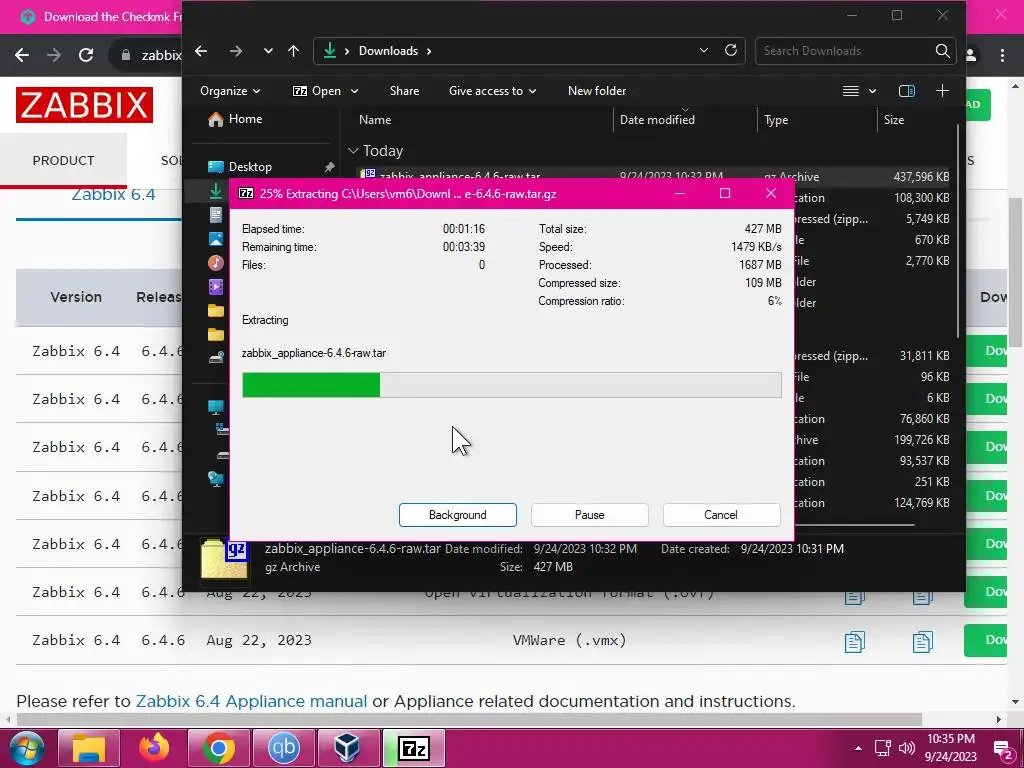
Task: Toggle the preview pane icon
Action: tap(906, 91)
